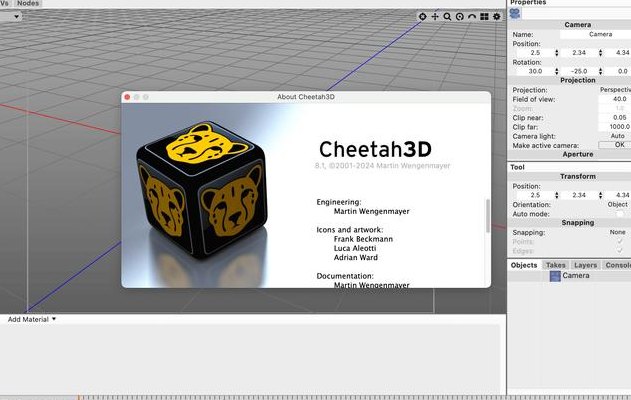Viewport: 631px width, 400px height.
Task: Click the Field of view value 40.0
Action: point(615,99)
